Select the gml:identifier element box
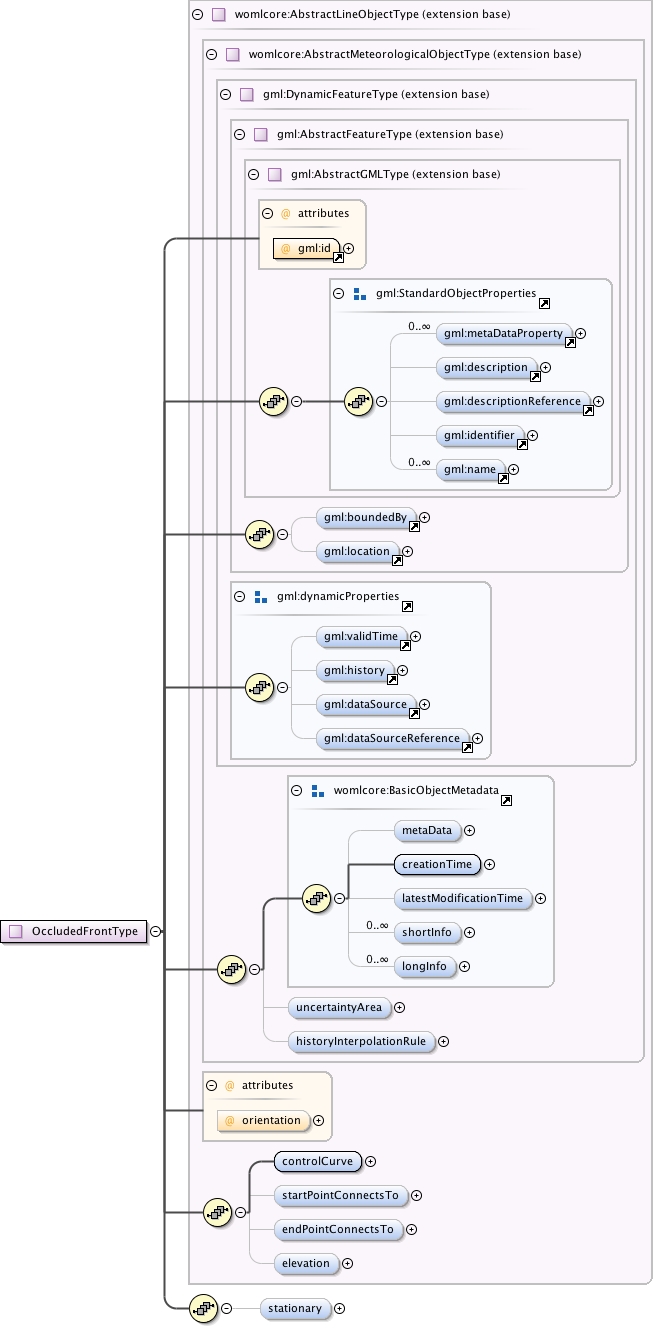 coord(479,435)
